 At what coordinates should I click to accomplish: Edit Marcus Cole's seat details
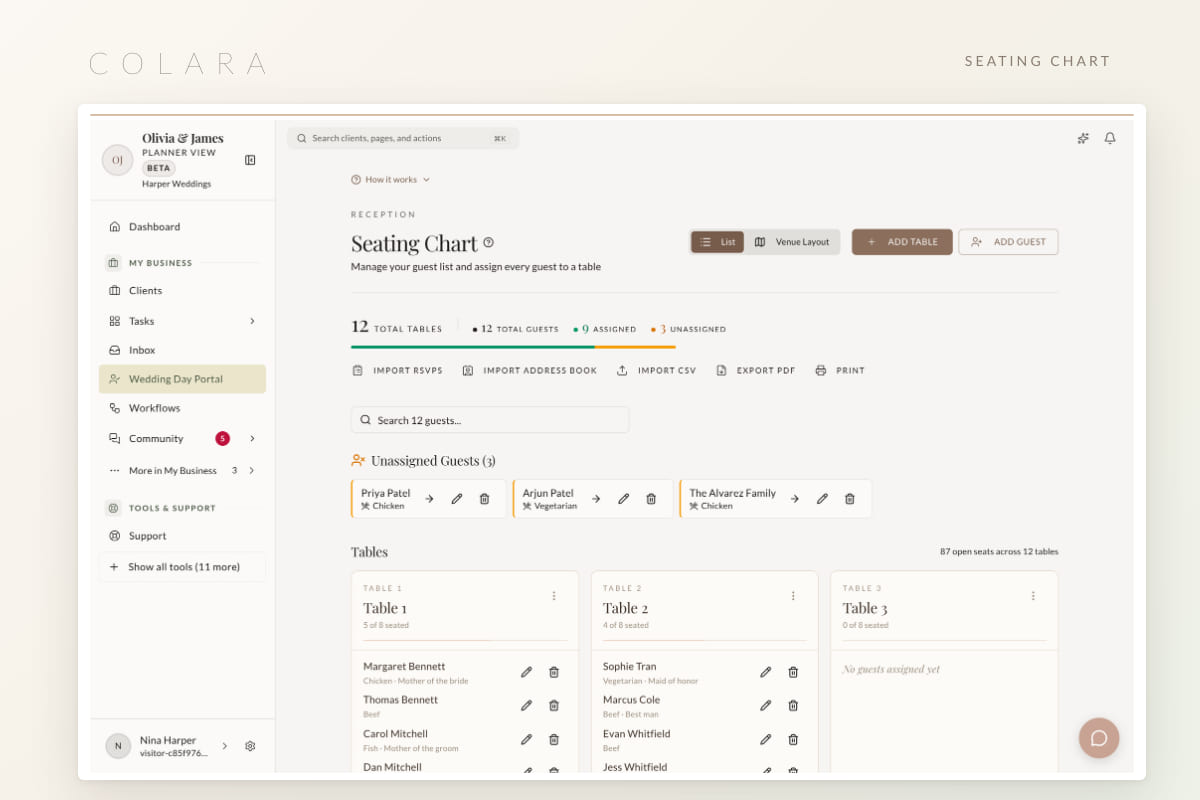click(766, 705)
